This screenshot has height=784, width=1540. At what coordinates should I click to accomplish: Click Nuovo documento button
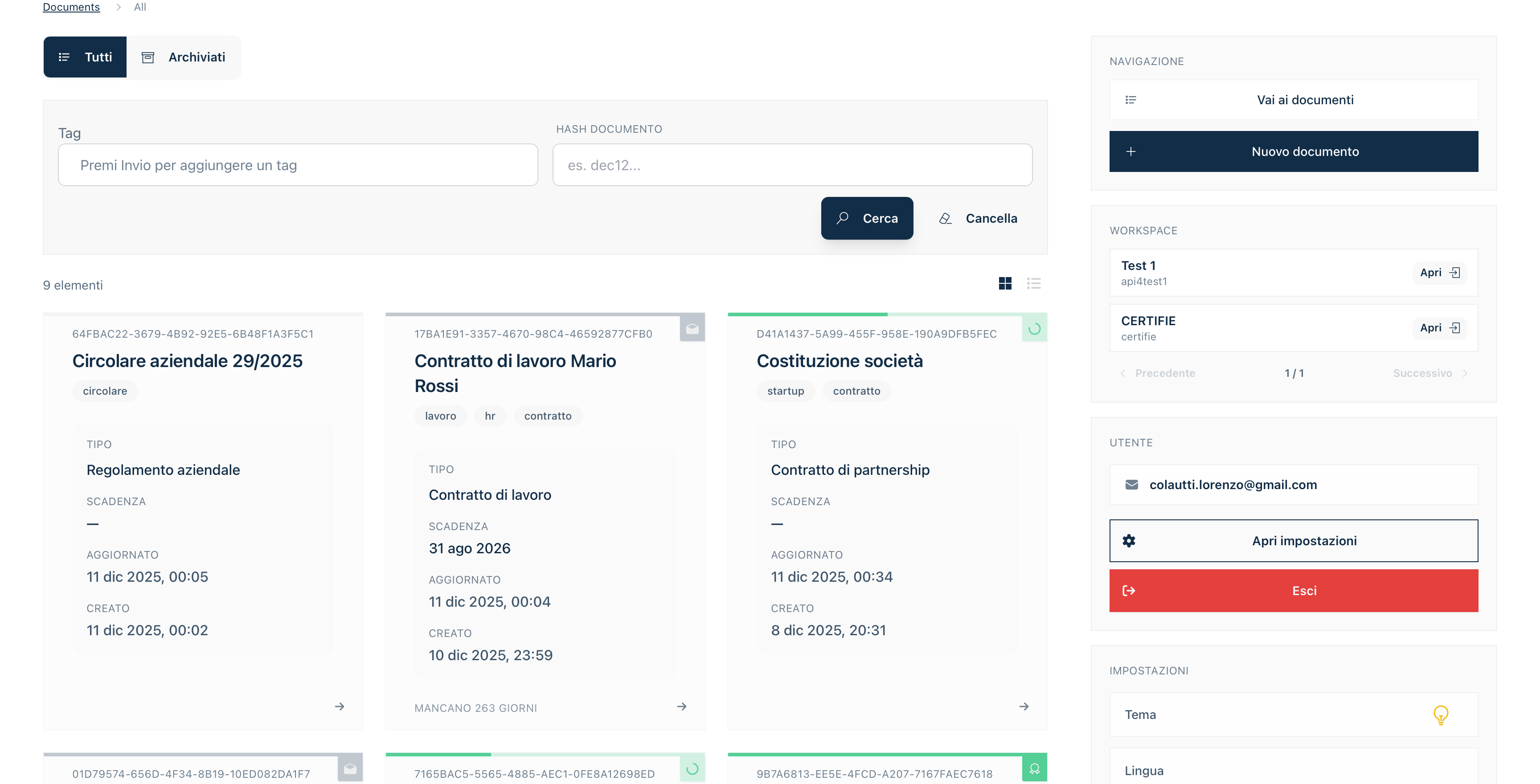click(x=1293, y=152)
